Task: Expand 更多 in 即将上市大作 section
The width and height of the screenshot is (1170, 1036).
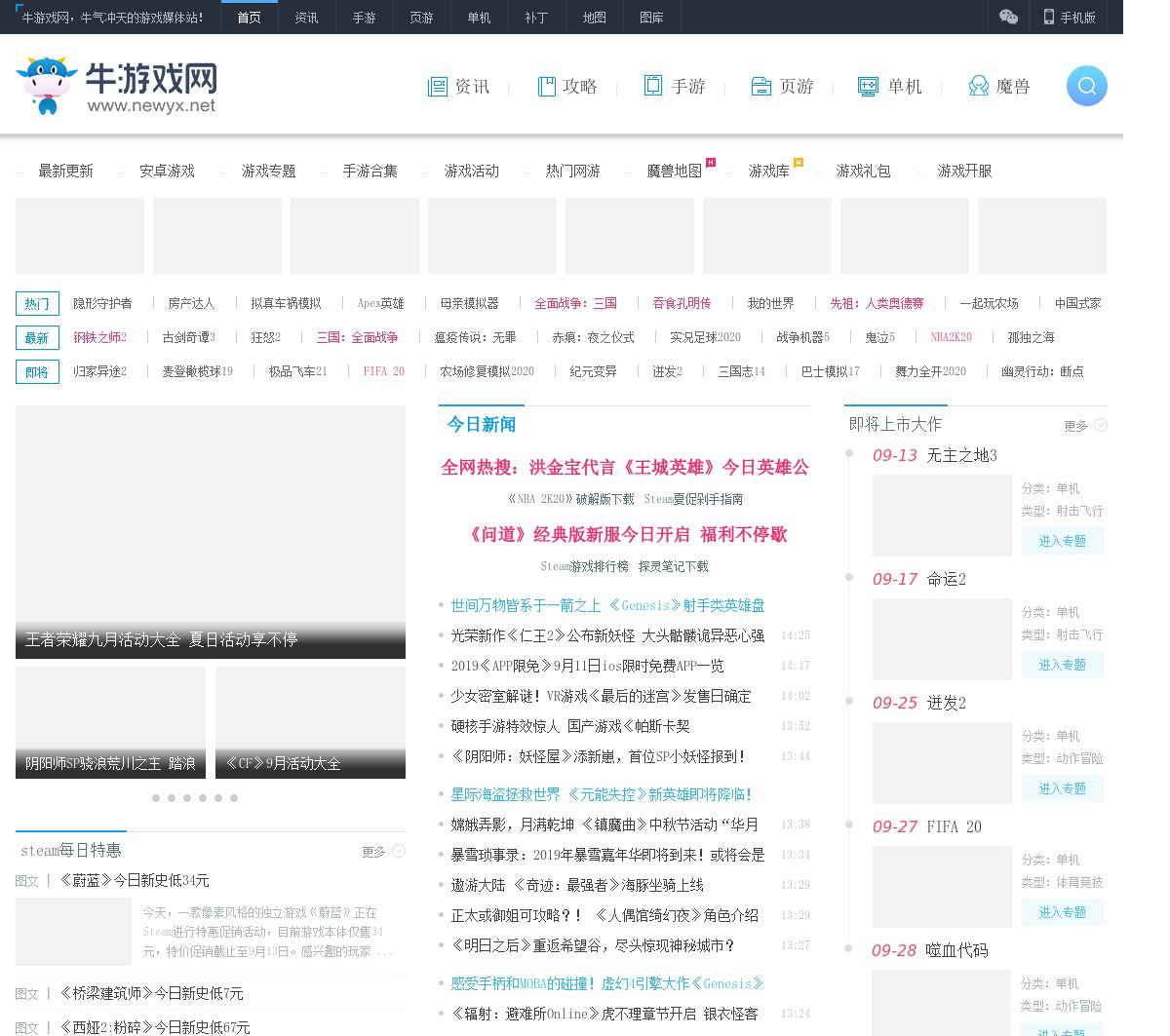Action: coord(1084,426)
